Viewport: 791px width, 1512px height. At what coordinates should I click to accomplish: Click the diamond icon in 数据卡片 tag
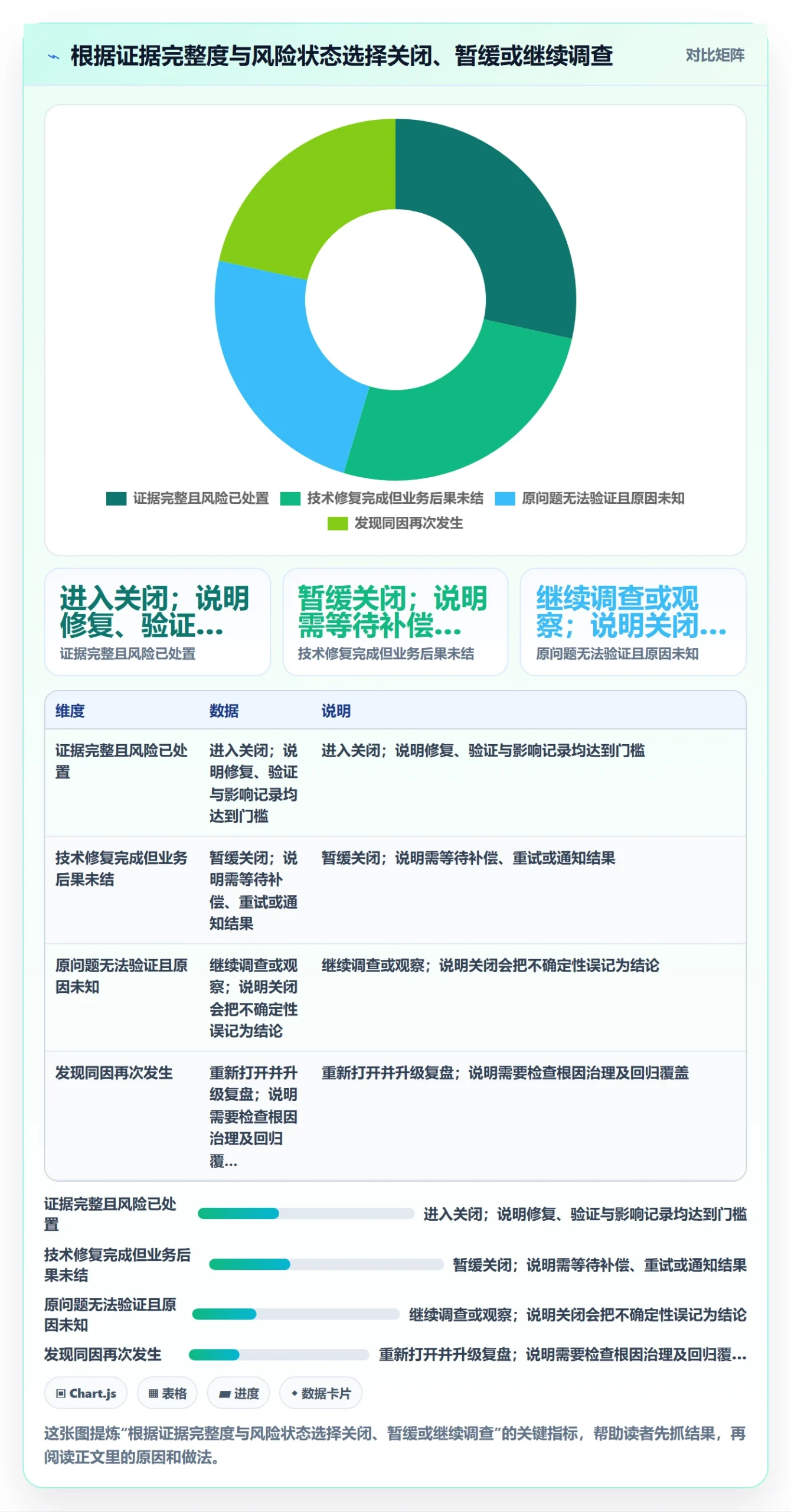coord(295,1394)
